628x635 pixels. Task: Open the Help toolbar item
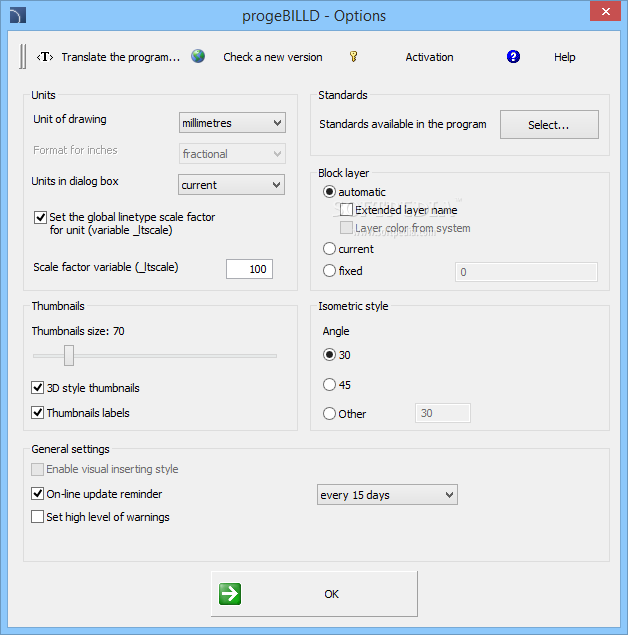point(564,57)
